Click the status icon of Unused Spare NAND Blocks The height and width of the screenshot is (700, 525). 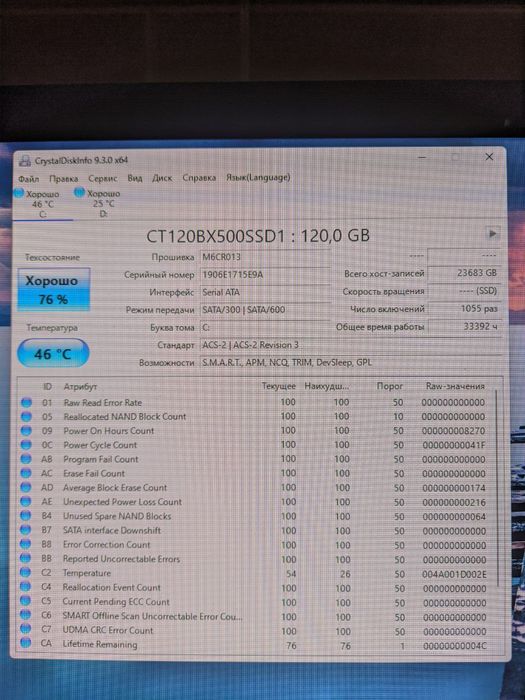coord(26,516)
